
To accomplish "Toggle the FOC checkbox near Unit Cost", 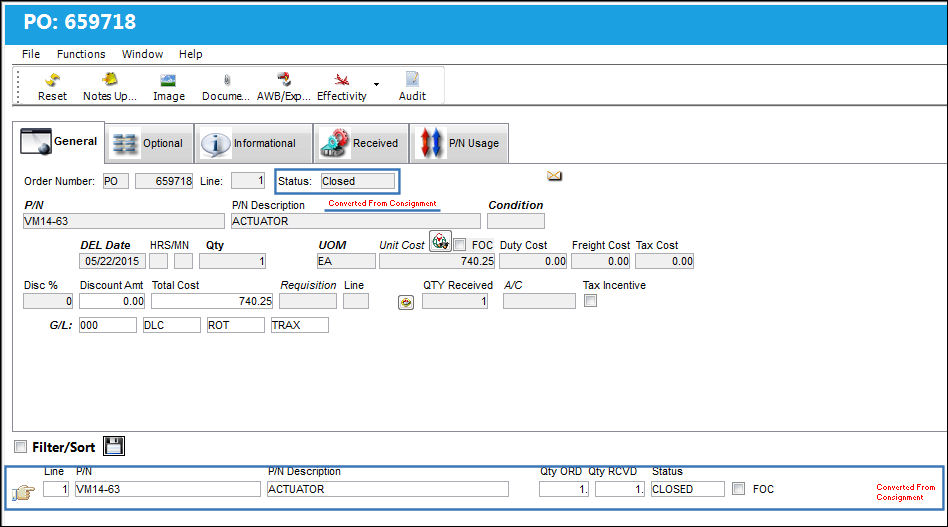I will tap(460, 245).
